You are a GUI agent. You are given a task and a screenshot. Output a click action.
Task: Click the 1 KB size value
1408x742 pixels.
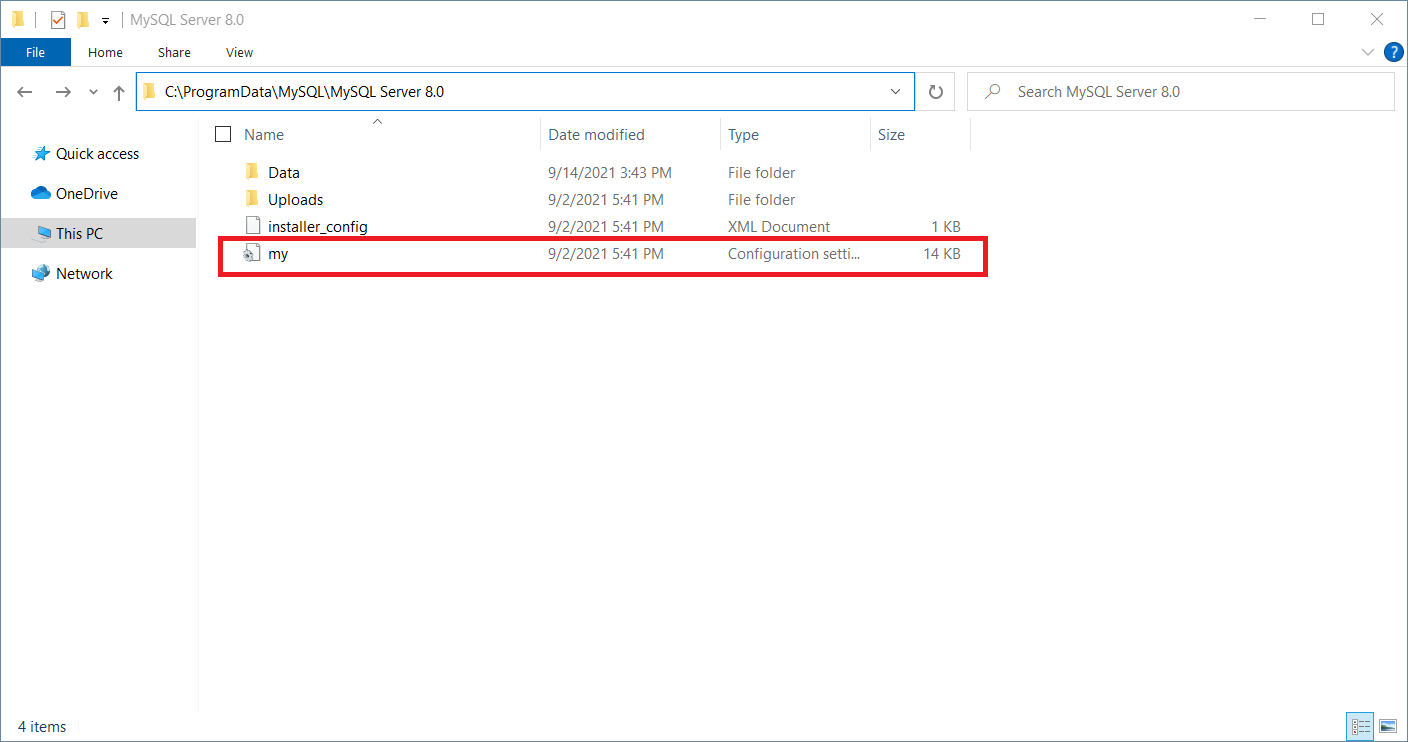point(946,227)
